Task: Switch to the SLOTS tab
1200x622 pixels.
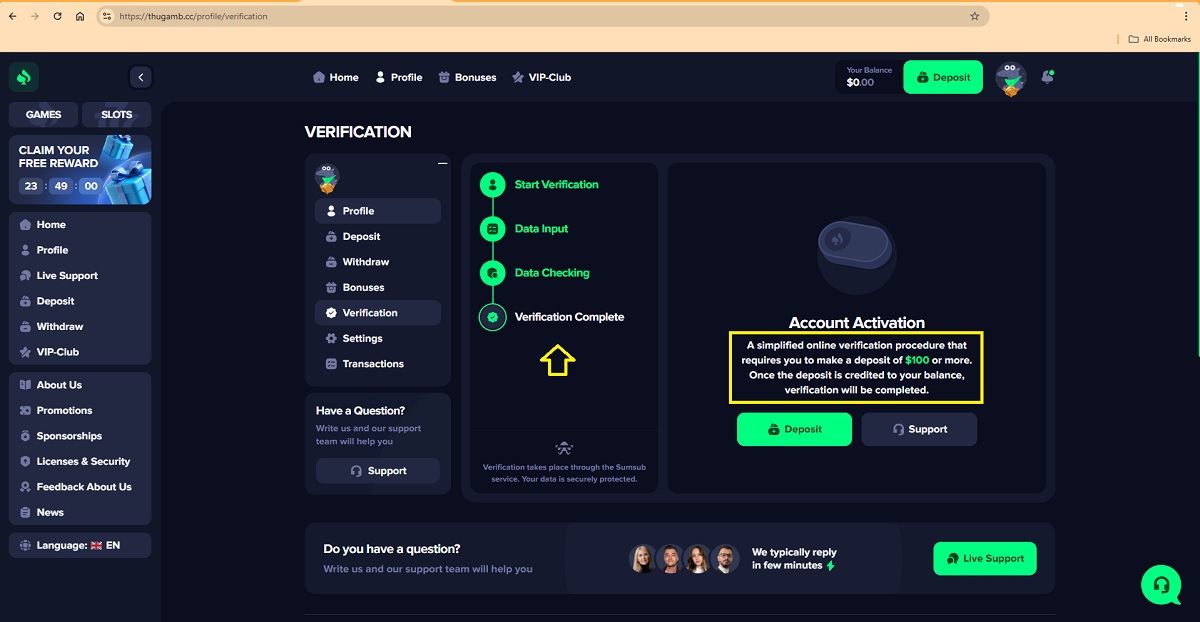Action: [x=116, y=114]
